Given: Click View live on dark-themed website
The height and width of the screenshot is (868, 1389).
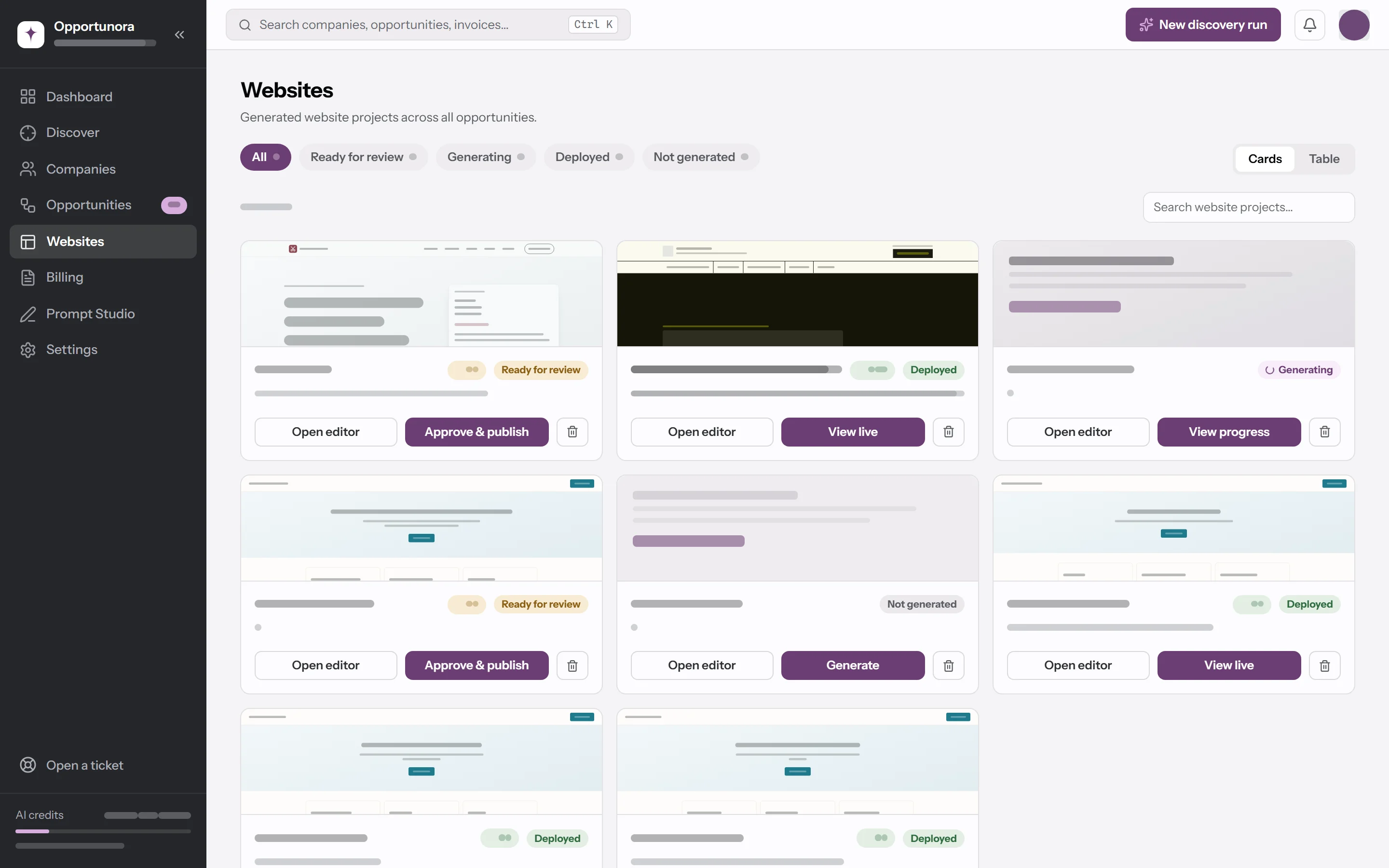Looking at the screenshot, I should 852,432.
